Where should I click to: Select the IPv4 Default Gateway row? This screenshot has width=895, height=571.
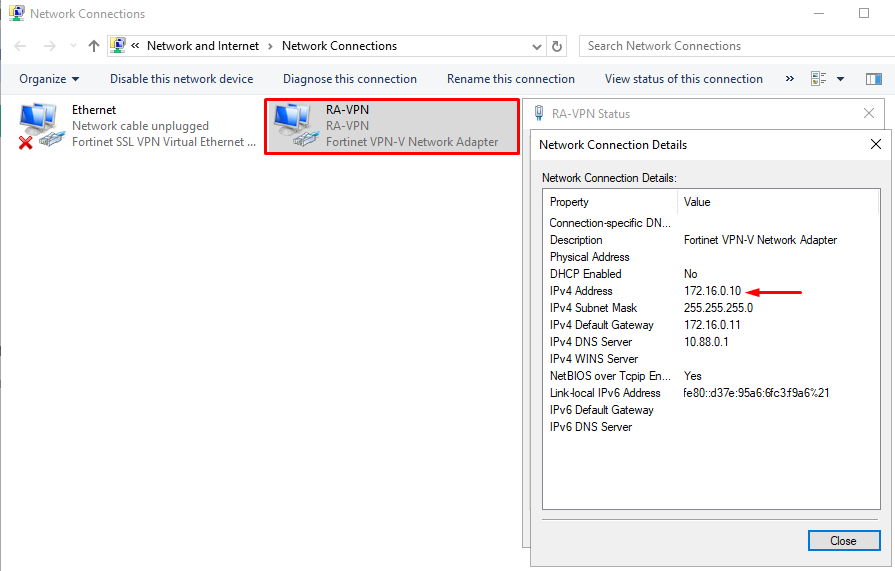click(711, 325)
